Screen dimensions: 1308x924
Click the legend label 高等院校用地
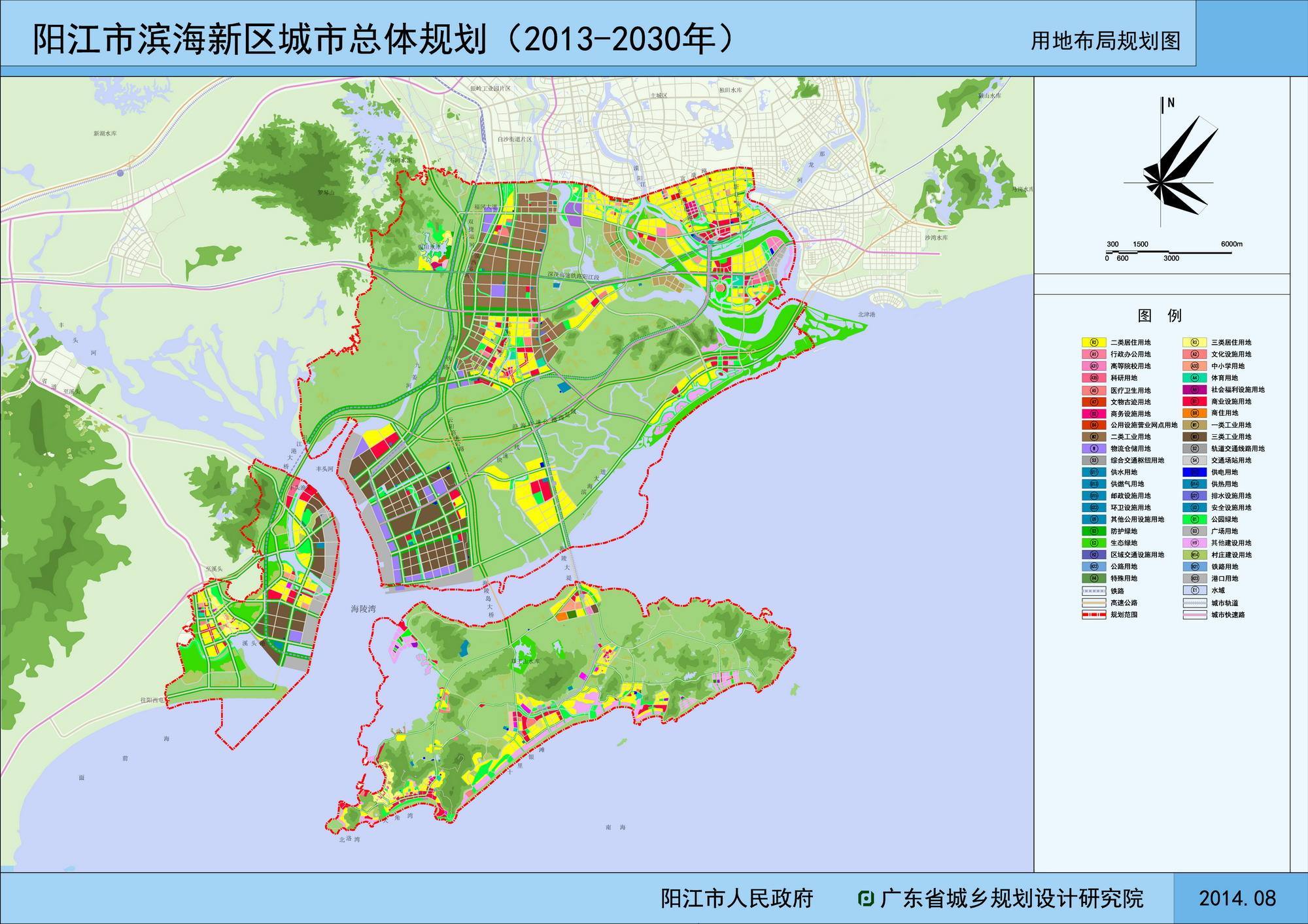1130,366
